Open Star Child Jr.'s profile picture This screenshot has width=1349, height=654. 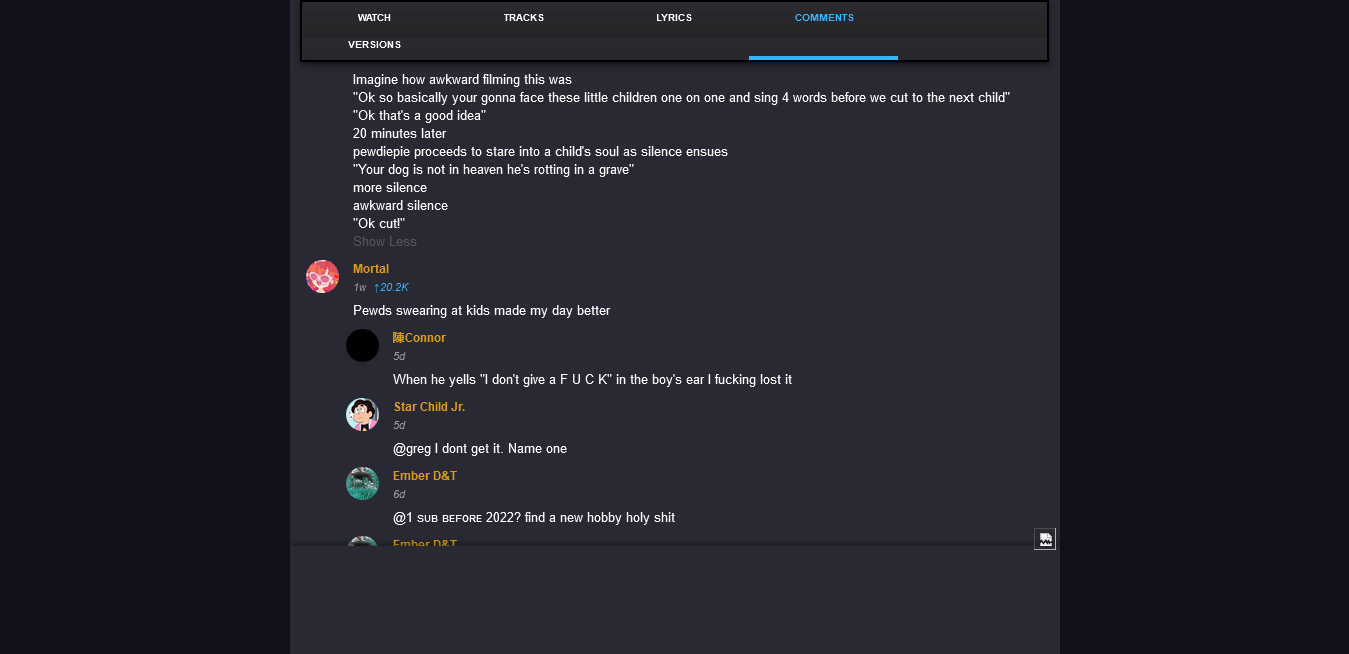click(x=362, y=414)
